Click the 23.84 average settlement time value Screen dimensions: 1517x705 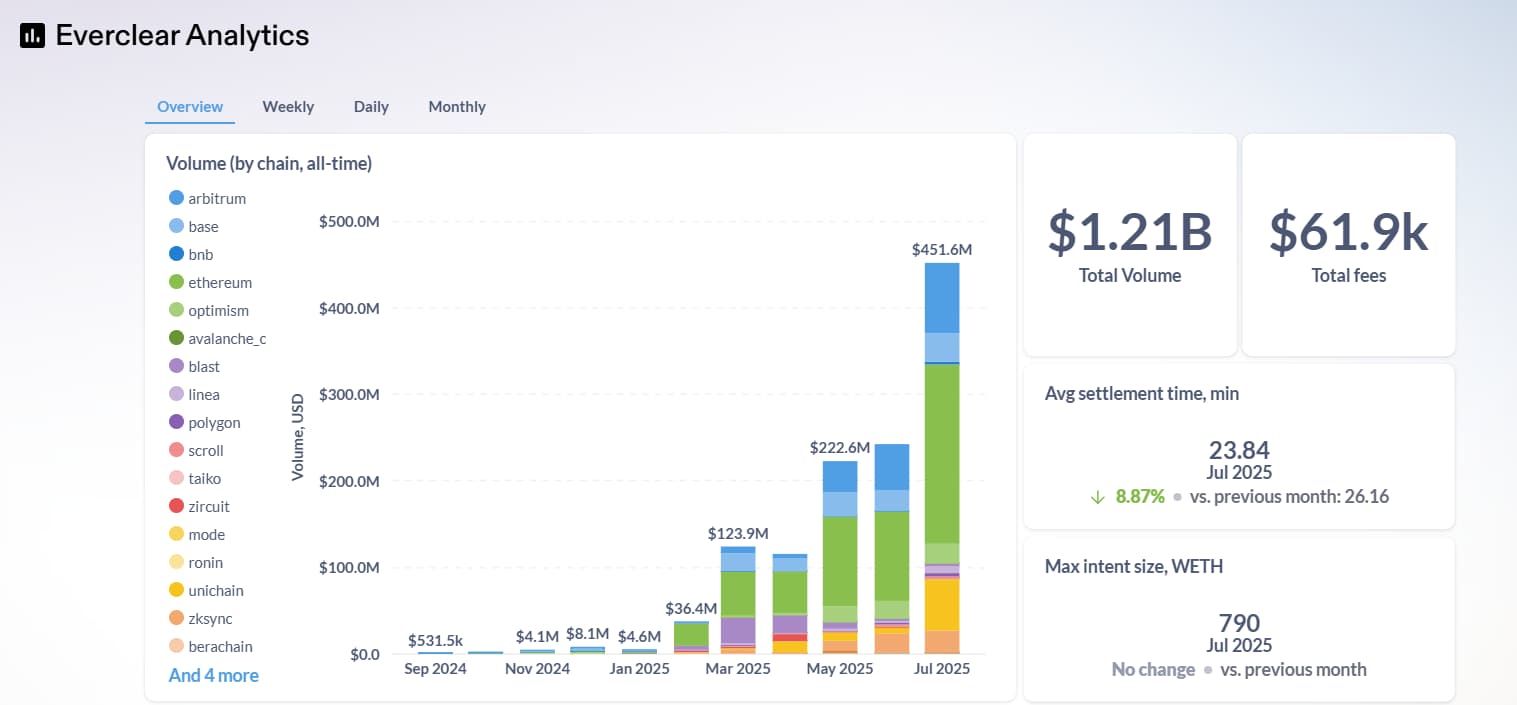[x=1239, y=450]
